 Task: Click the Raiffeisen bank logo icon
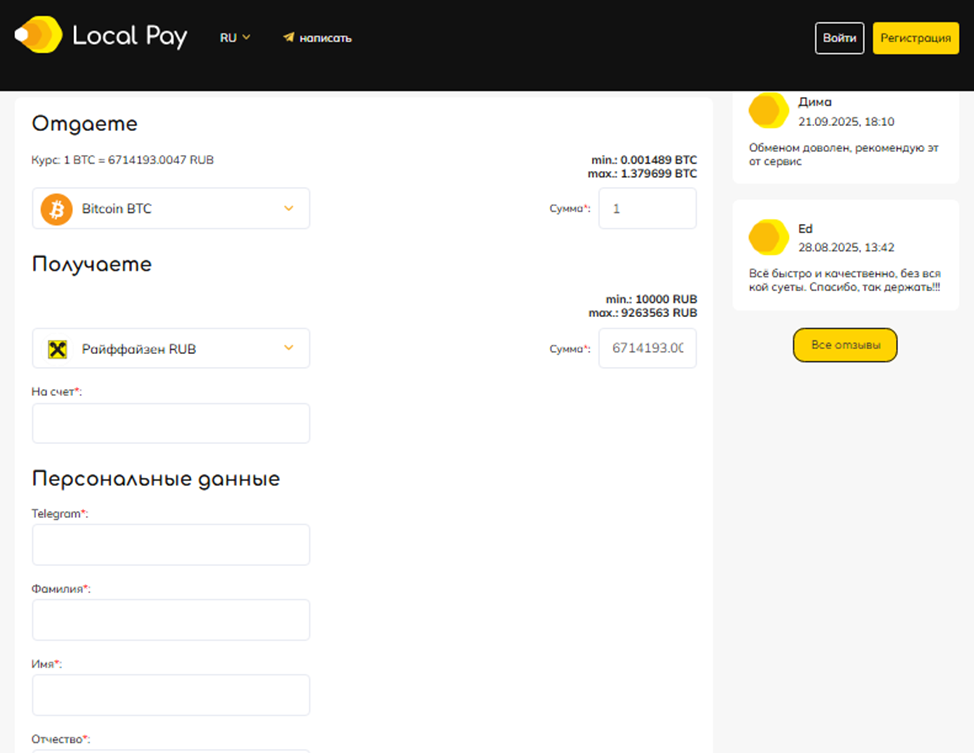58,349
